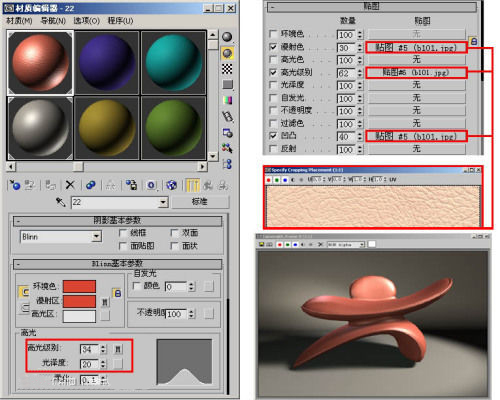The width and height of the screenshot is (500, 400).
Task: Open the 材质(M) menu
Action: [x=19, y=21]
